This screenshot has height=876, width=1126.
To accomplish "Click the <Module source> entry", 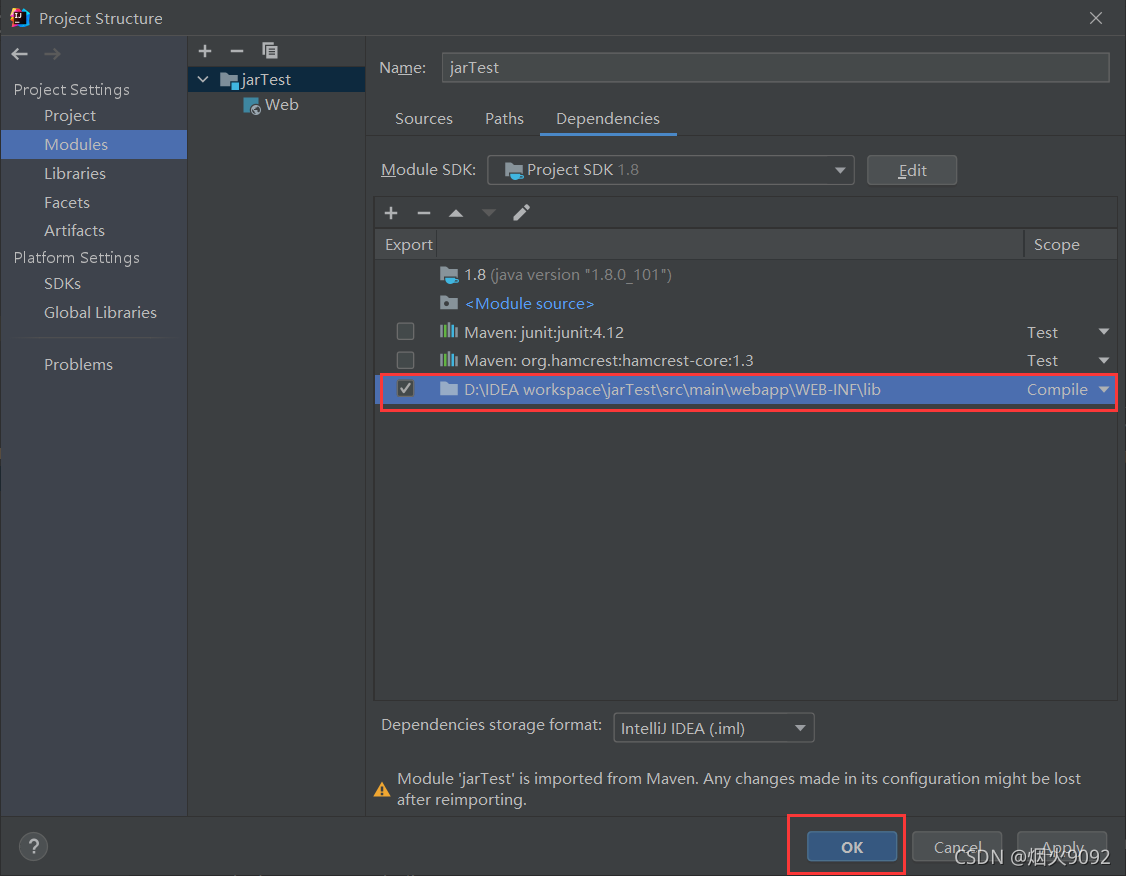I will pos(529,304).
